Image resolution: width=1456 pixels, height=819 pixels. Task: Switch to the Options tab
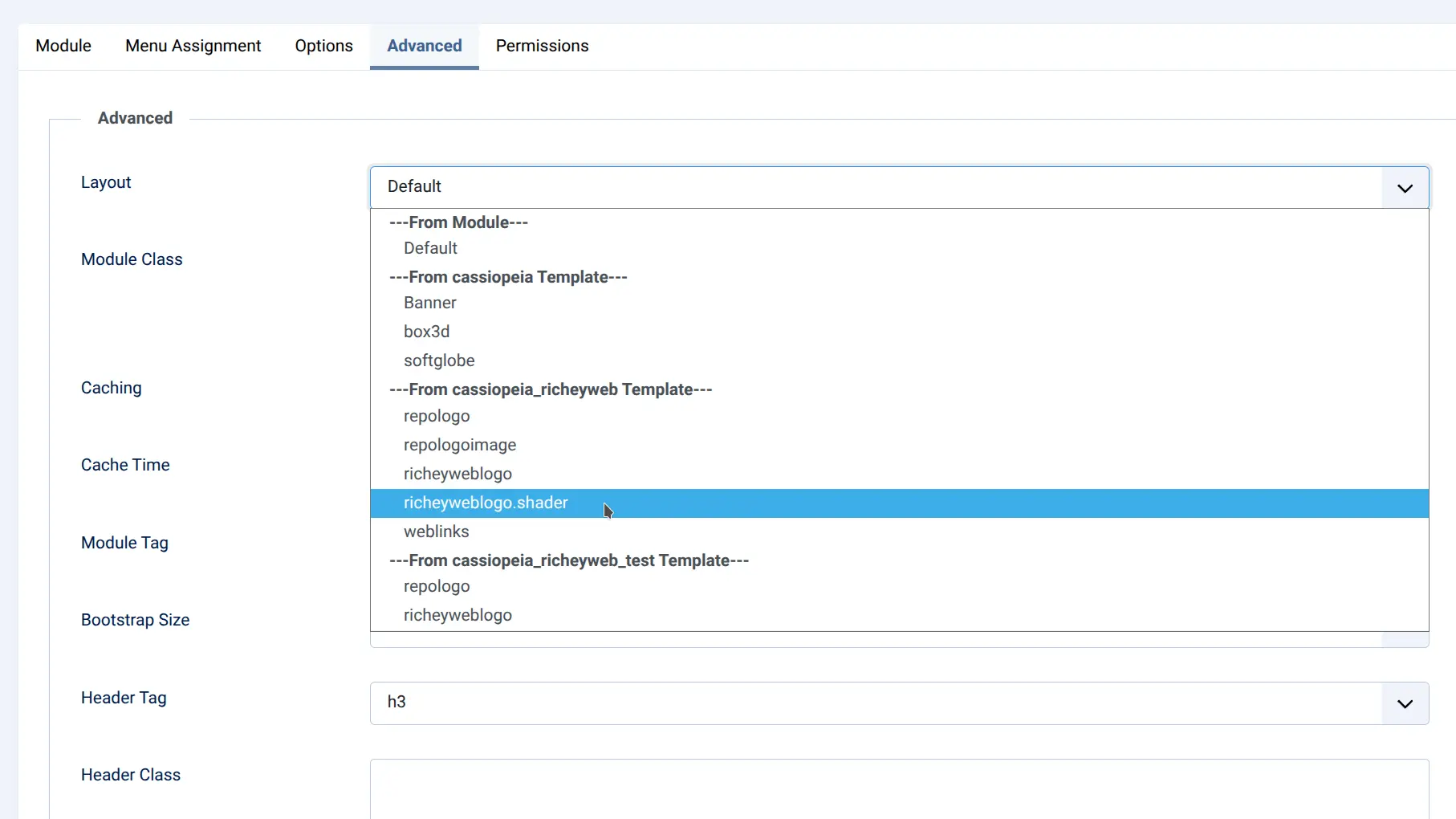(x=323, y=46)
